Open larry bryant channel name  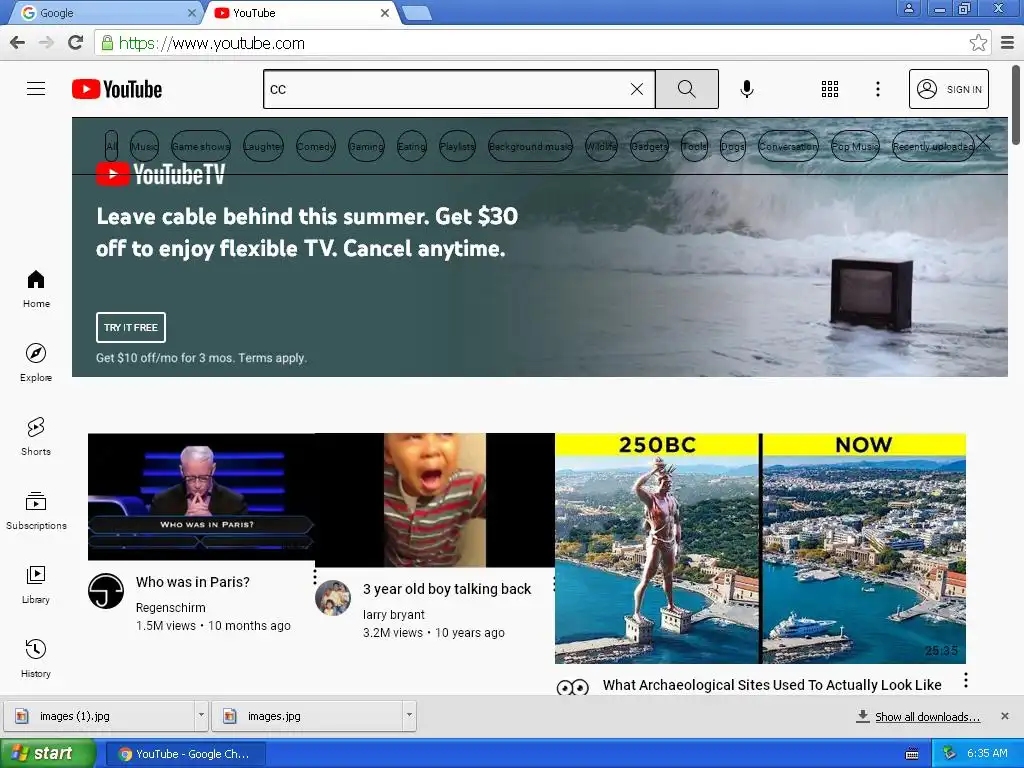coord(394,615)
